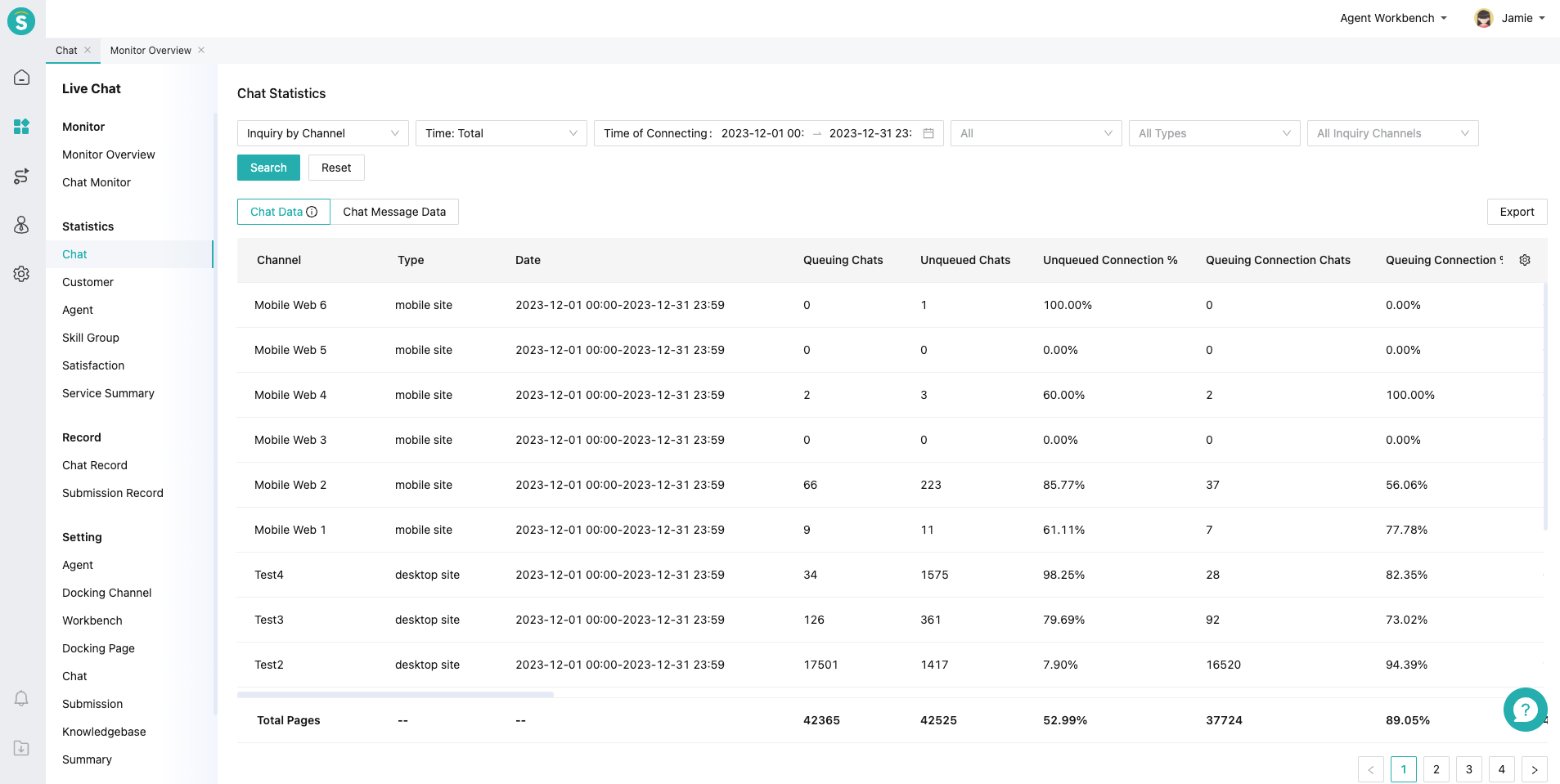The image size is (1560, 784).
Task: Go to page 3
Action: pos(1469,769)
